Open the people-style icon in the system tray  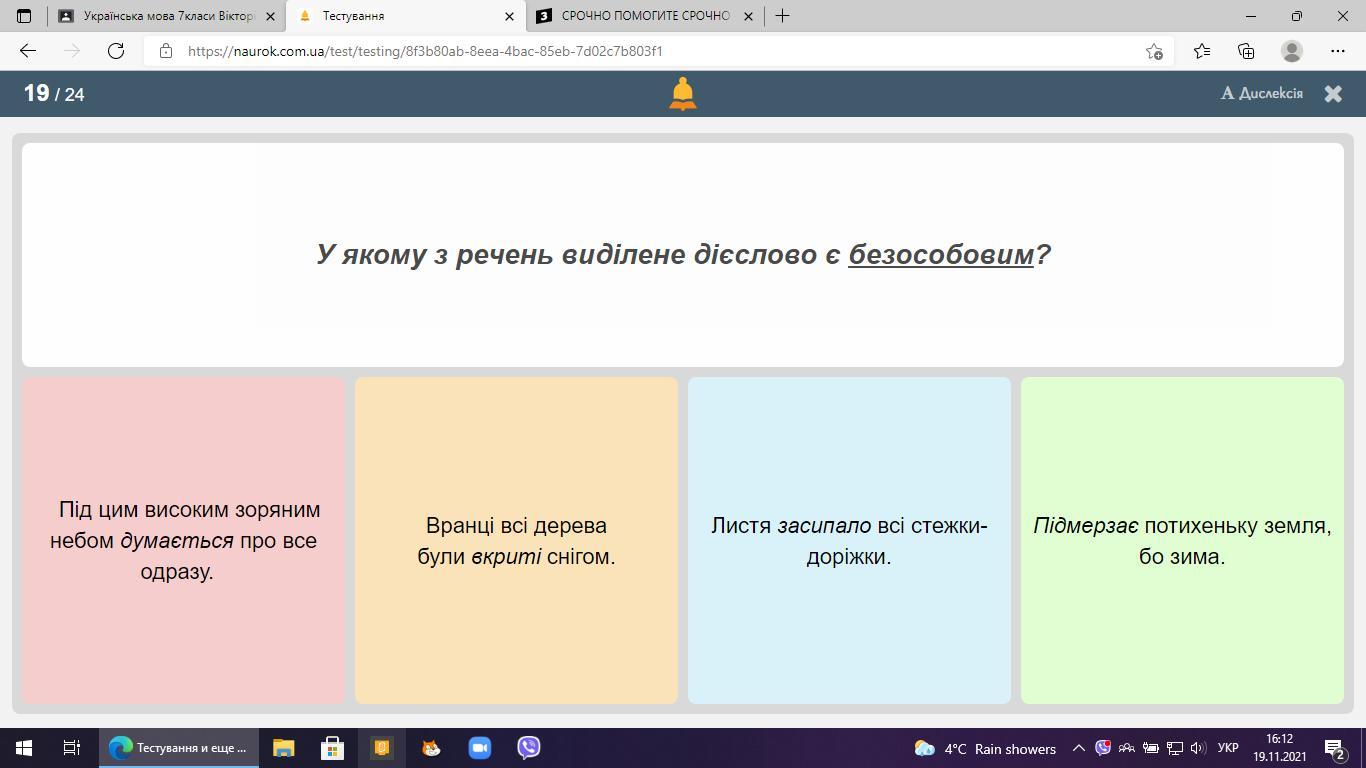[x=1127, y=748]
